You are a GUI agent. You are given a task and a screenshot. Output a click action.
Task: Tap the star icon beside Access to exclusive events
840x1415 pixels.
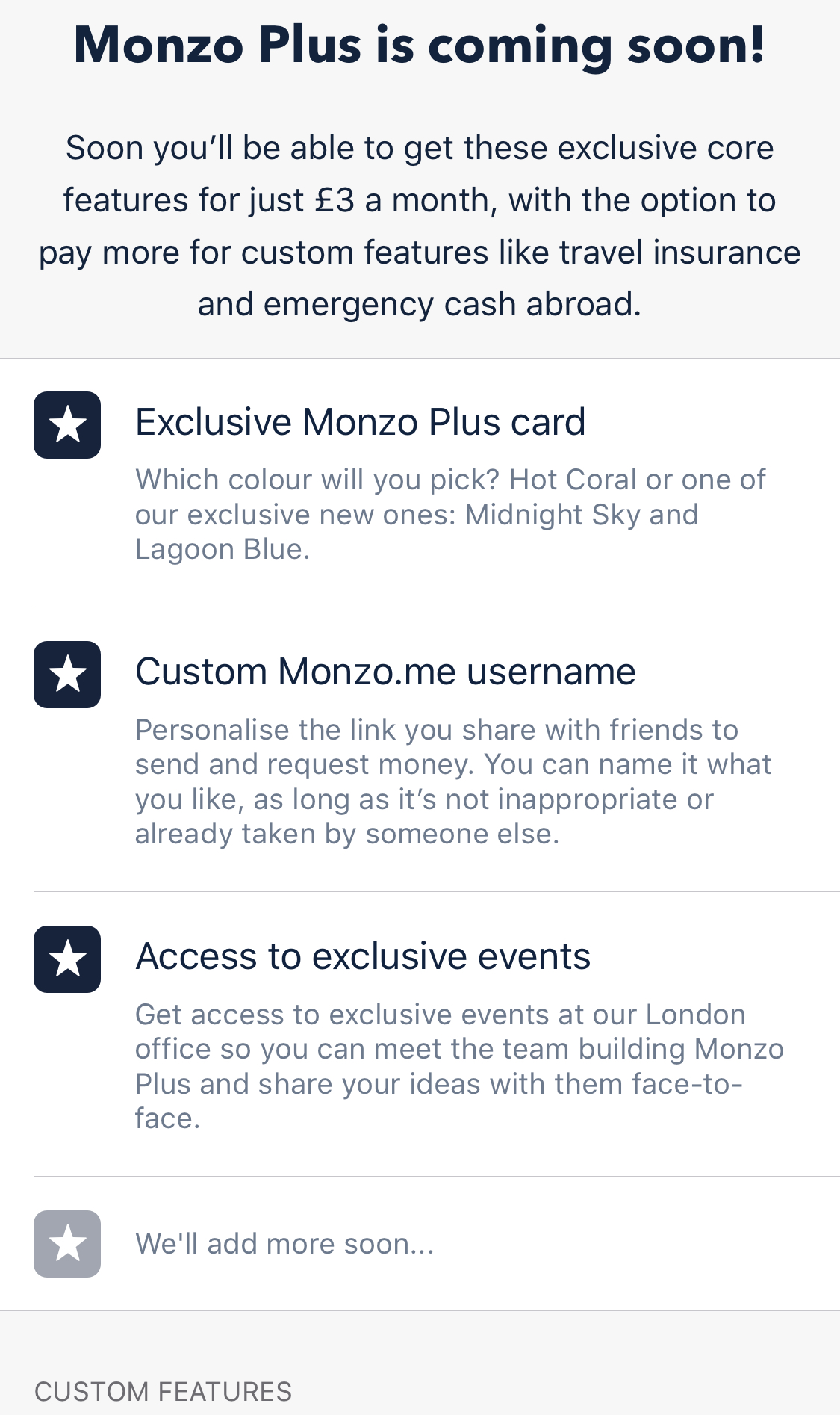click(67, 959)
